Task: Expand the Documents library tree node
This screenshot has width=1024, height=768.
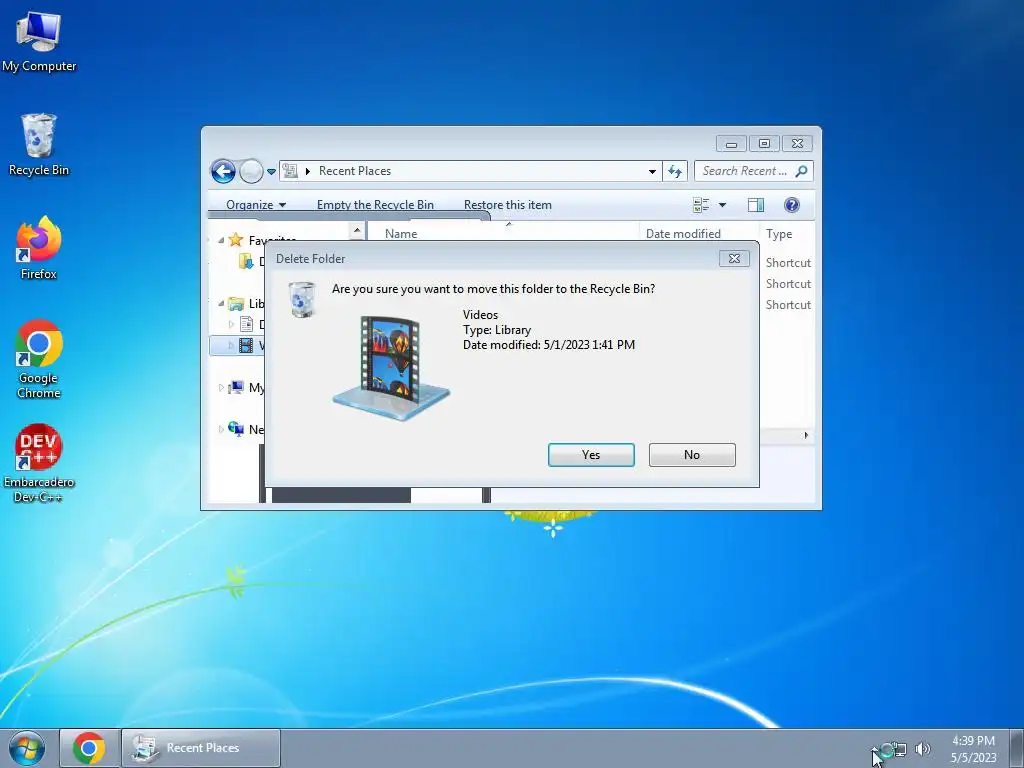Action: [231, 325]
